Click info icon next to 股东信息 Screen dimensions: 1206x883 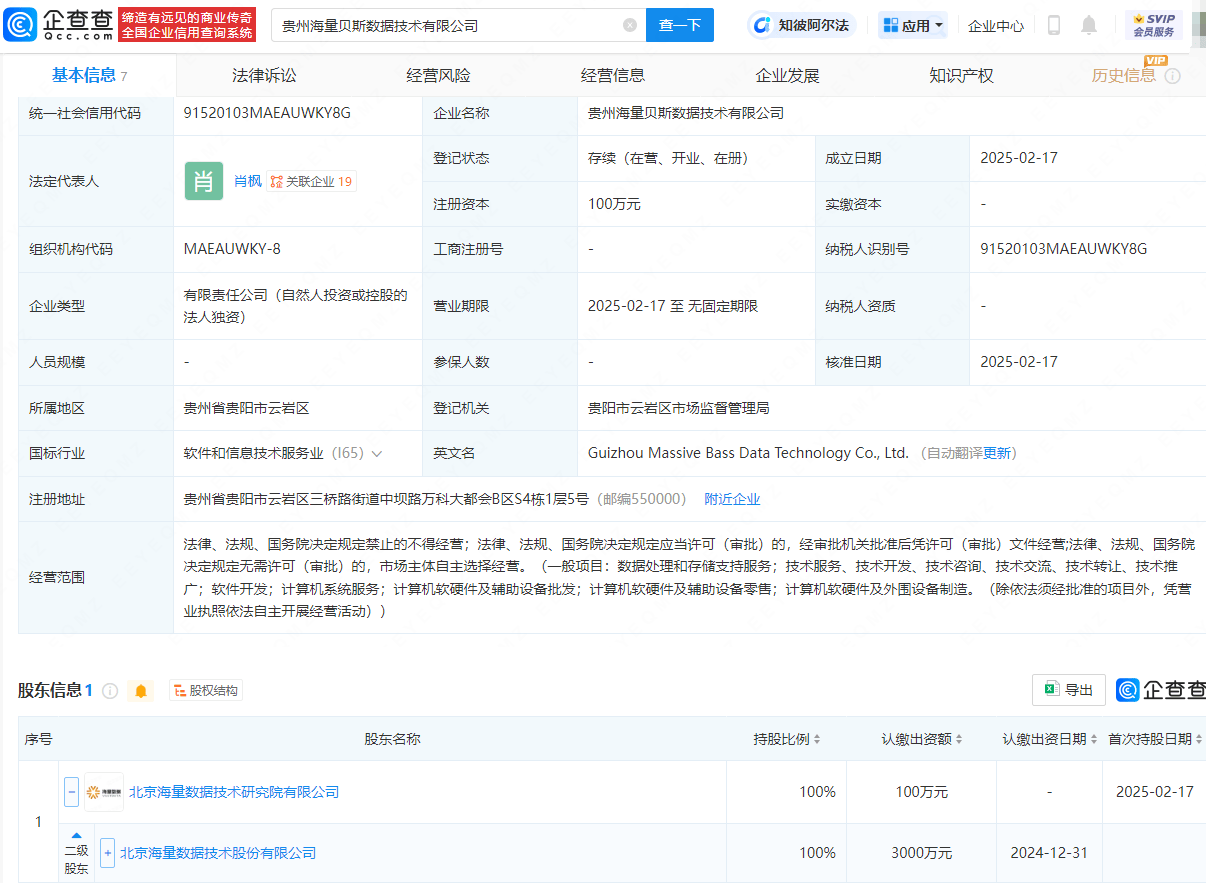click(x=110, y=691)
